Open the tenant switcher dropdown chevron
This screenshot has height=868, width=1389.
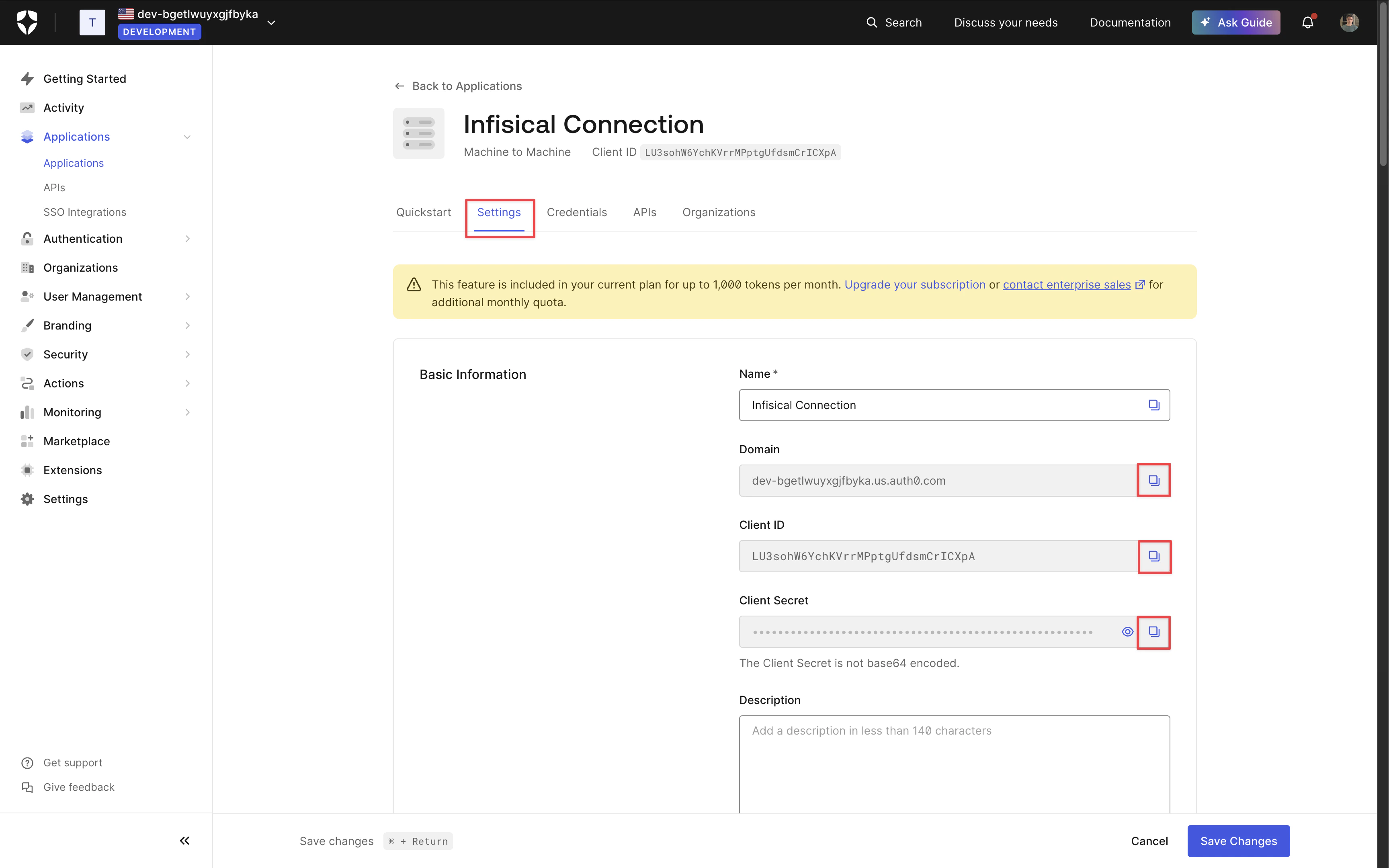(271, 23)
